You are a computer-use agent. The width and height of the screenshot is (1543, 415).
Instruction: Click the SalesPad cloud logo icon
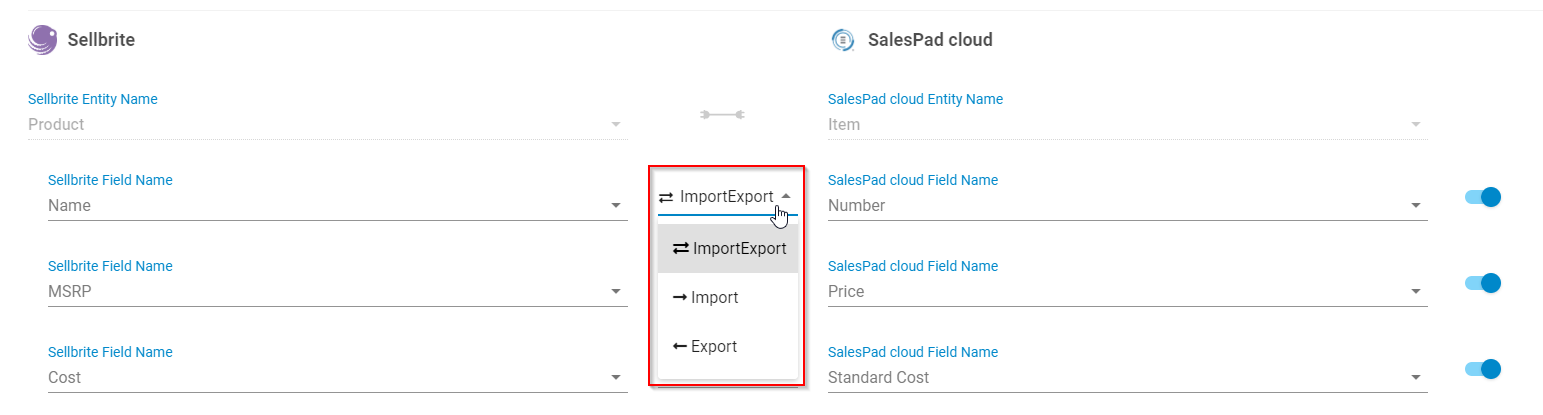coord(842,40)
